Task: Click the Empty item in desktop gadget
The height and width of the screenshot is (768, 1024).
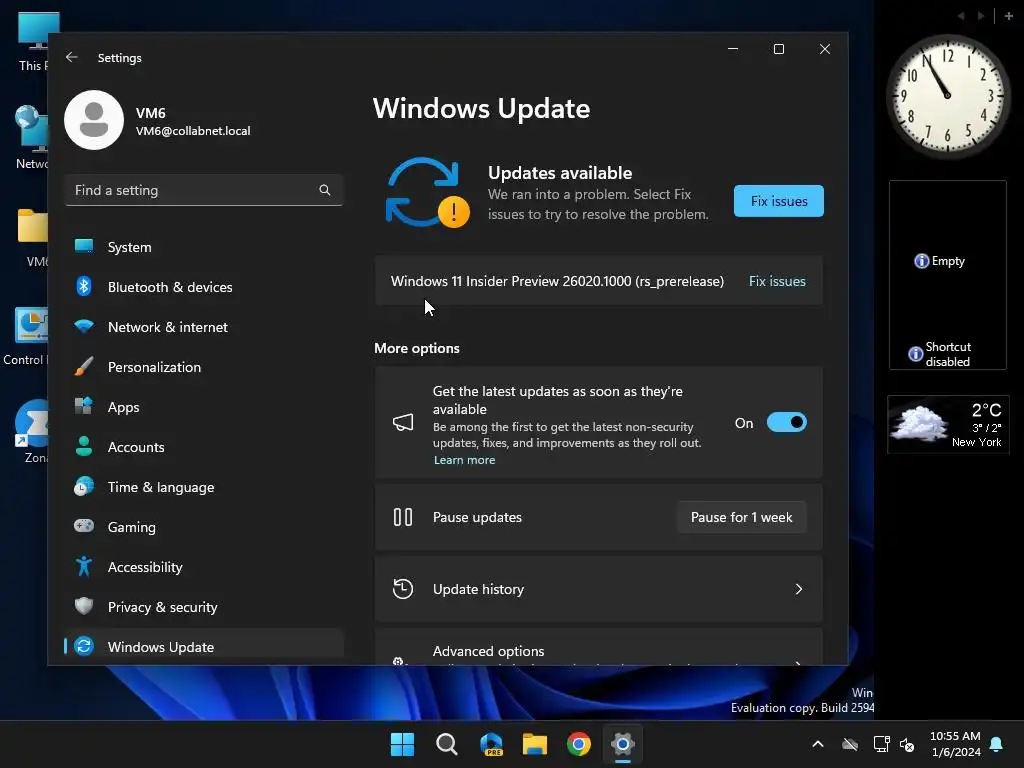Action: (939, 261)
